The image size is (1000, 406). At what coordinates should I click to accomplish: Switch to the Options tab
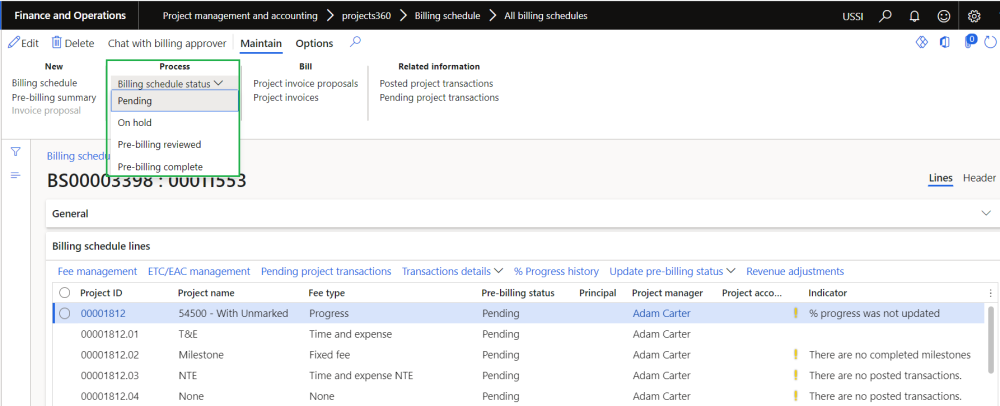(x=314, y=43)
